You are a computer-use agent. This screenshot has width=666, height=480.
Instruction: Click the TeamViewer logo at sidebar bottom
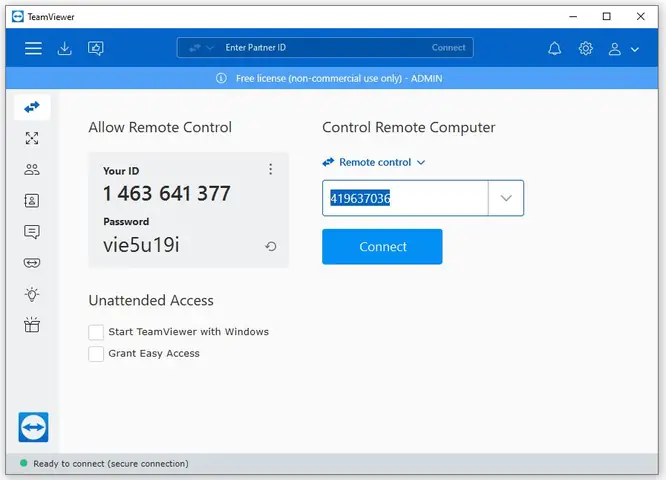(33, 427)
